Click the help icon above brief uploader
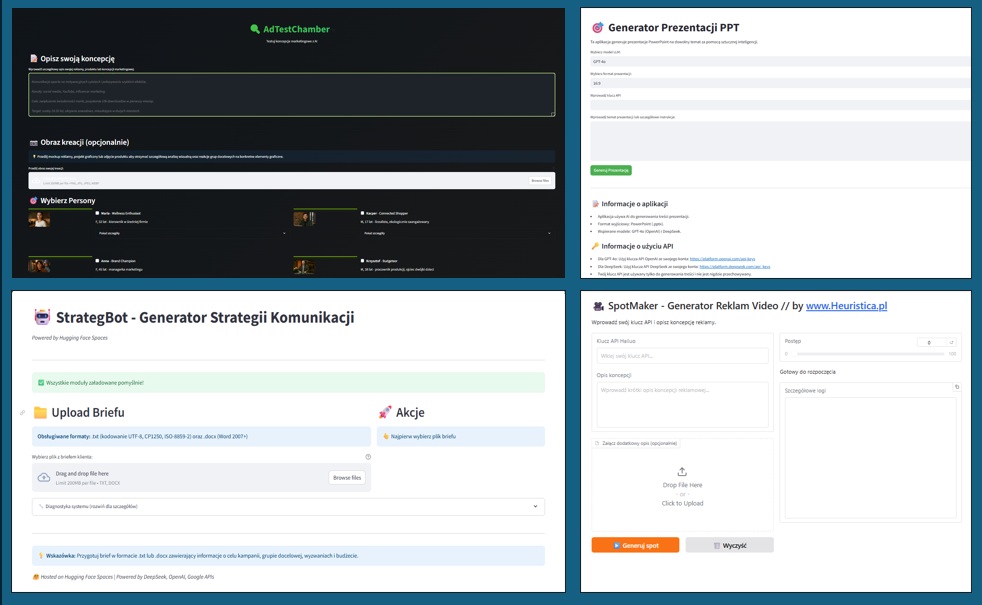 [368, 457]
